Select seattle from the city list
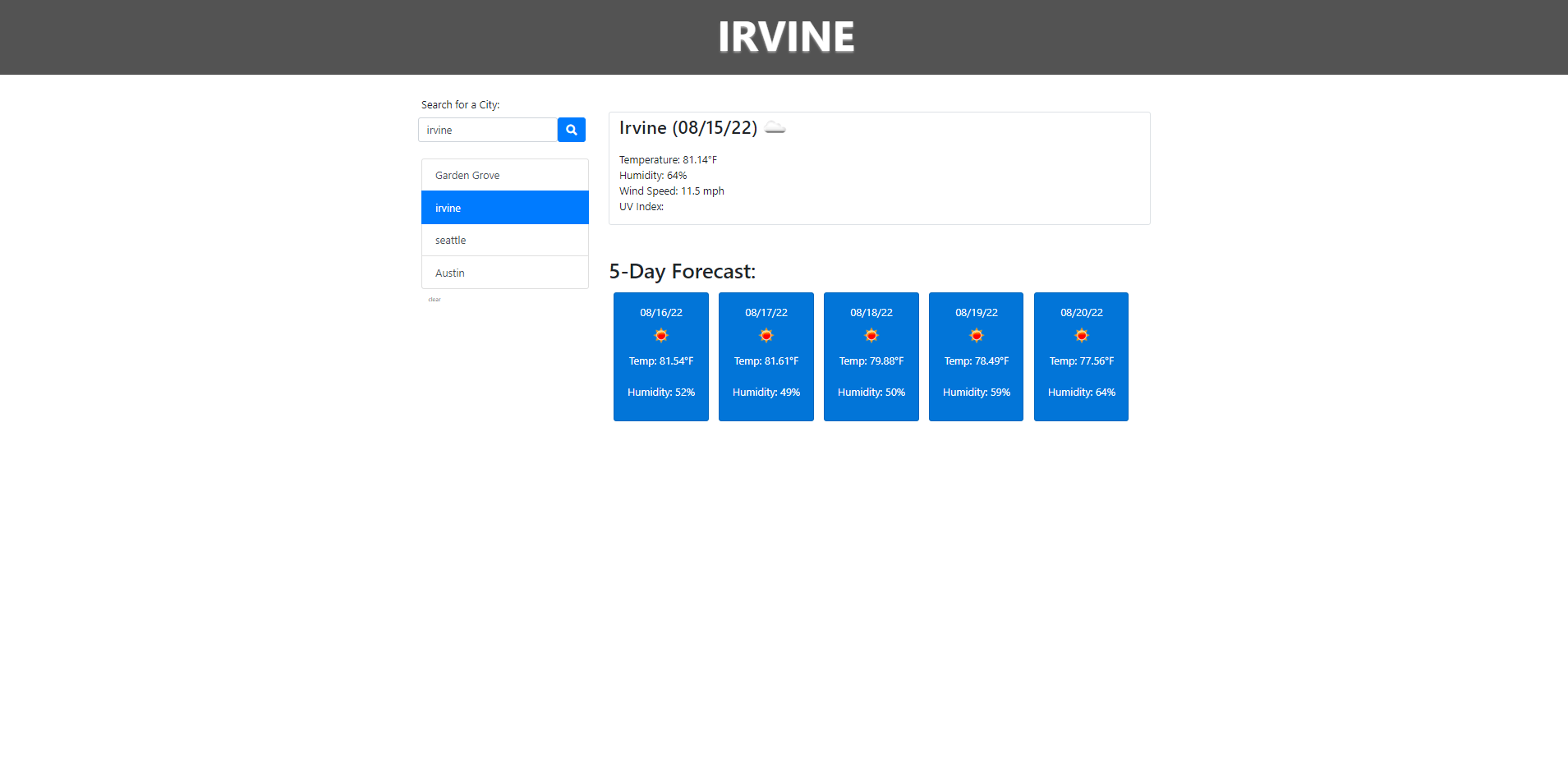The width and height of the screenshot is (1568, 767). [x=450, y=240]
